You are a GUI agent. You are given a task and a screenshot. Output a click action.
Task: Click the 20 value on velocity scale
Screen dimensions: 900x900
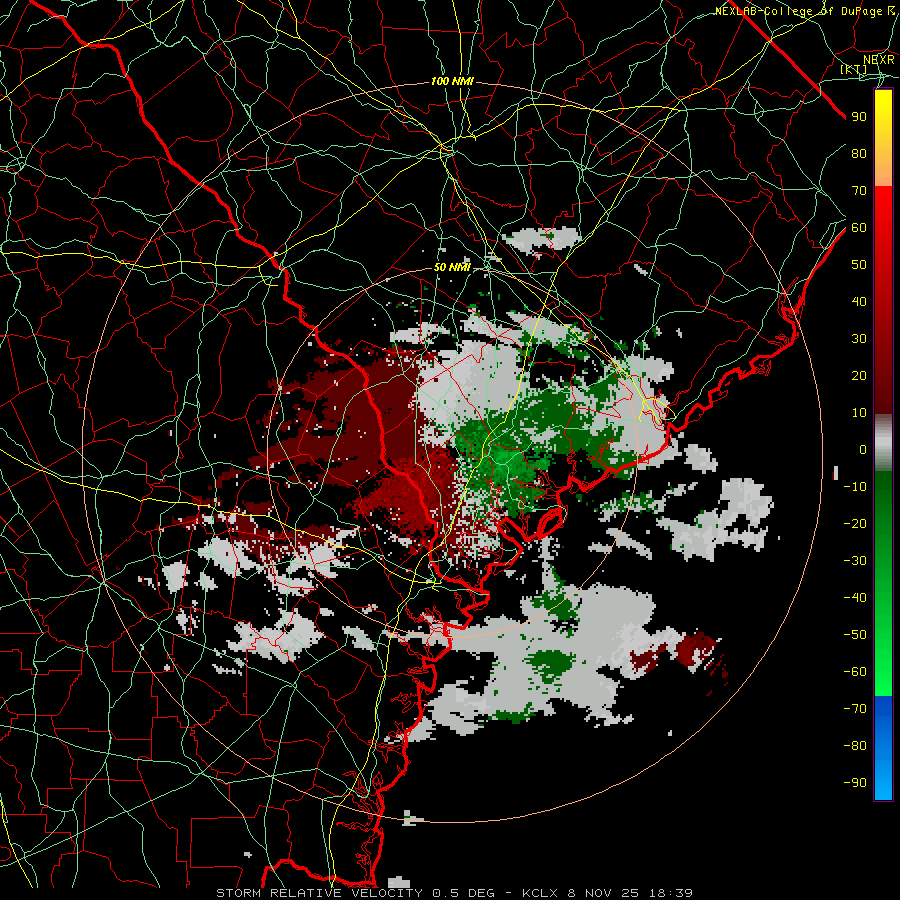click(x=859, y=376)
